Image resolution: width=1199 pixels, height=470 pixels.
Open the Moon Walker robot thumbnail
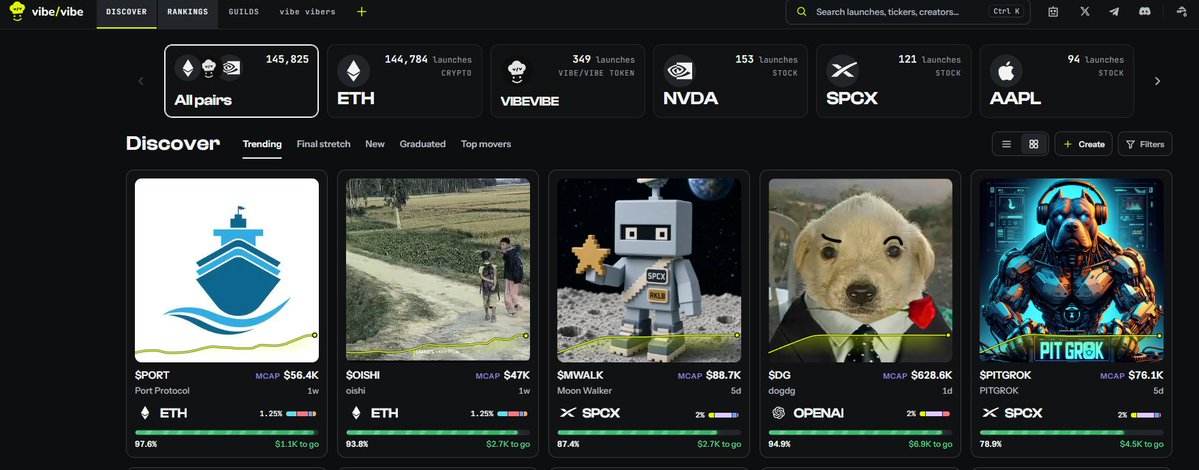pos(649,270)
